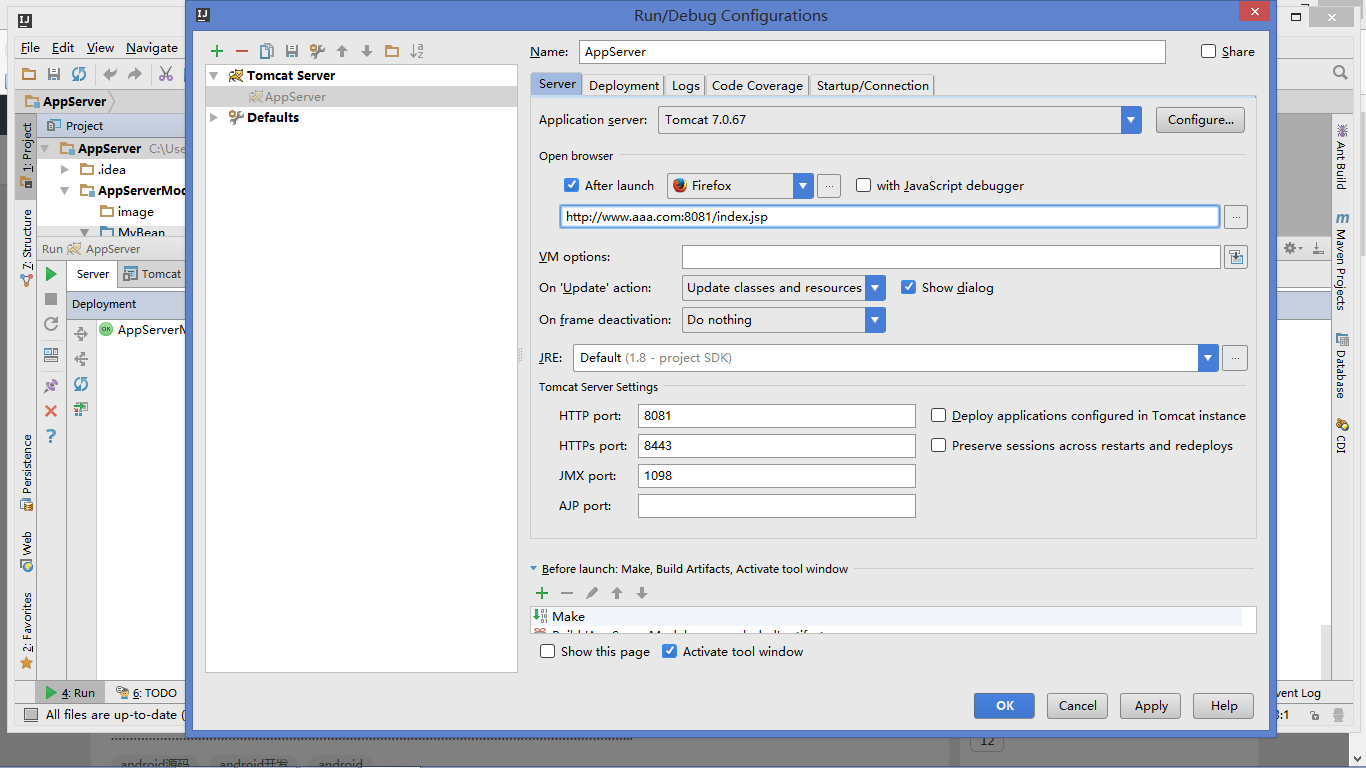Move the configuration up with the arrow above the tree
The height and width of the screenshot is (768, 1366).
[342, 51]
